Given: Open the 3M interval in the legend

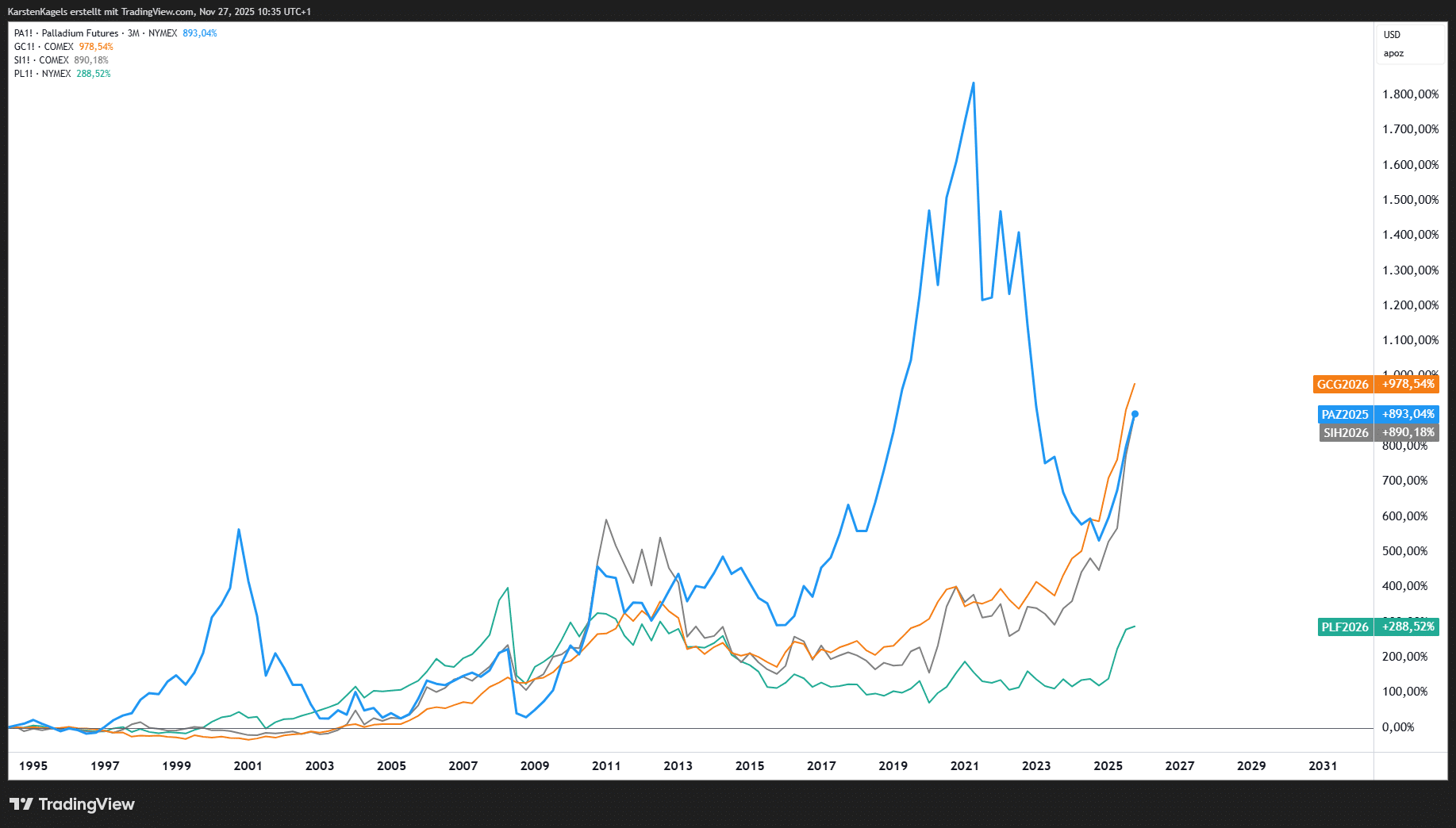Looking at the screenshot, I should coord(133,33).
